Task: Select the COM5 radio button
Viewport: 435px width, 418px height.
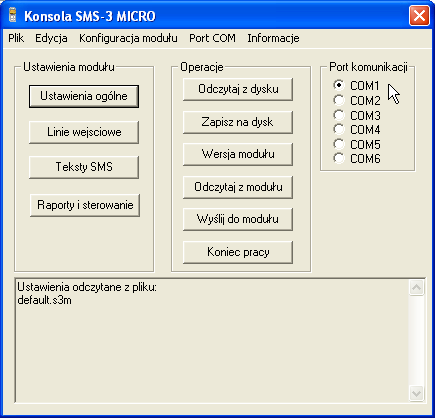Action: tap(339, 144)
